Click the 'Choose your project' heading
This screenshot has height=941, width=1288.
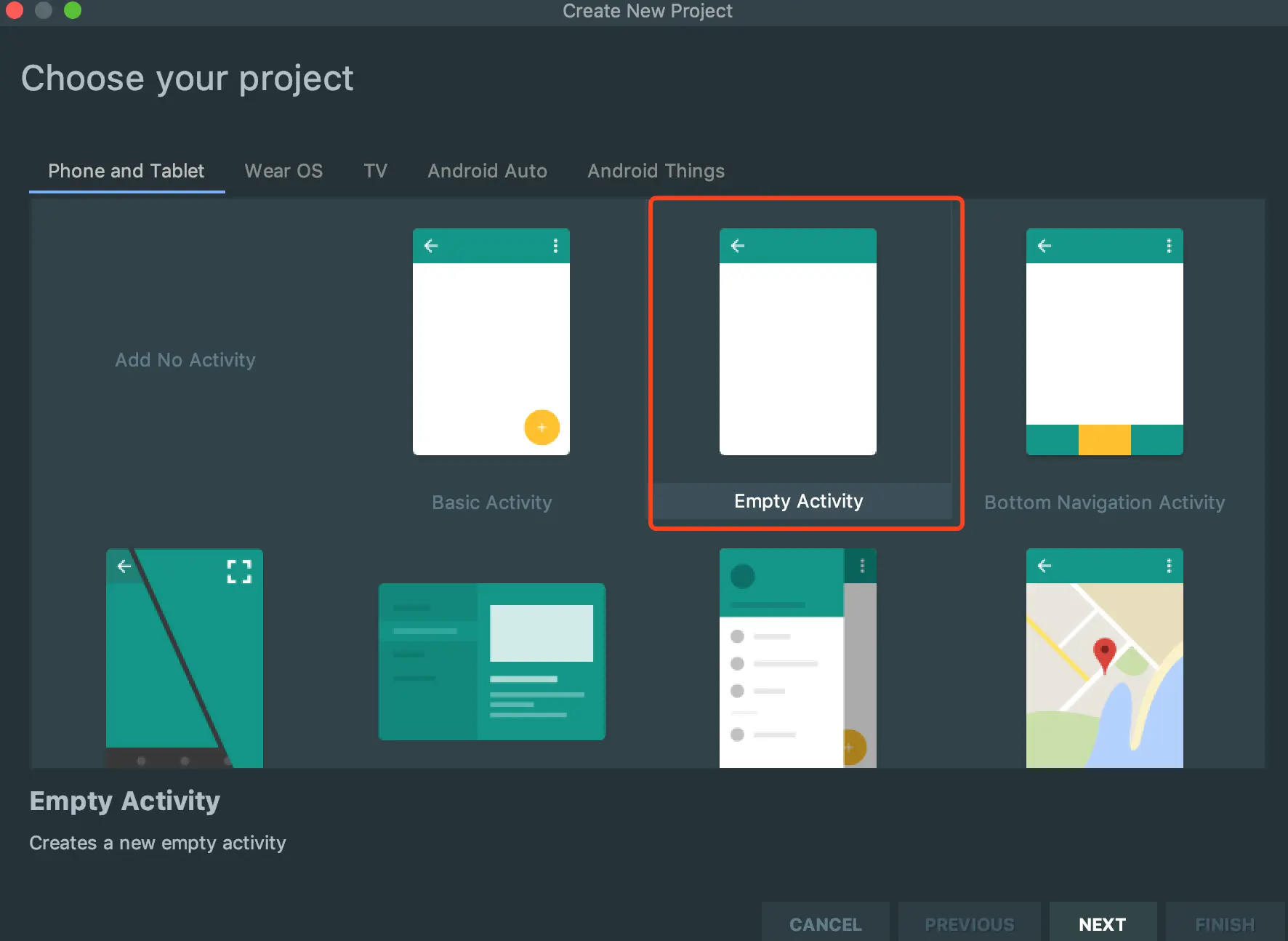coord(188,79)
